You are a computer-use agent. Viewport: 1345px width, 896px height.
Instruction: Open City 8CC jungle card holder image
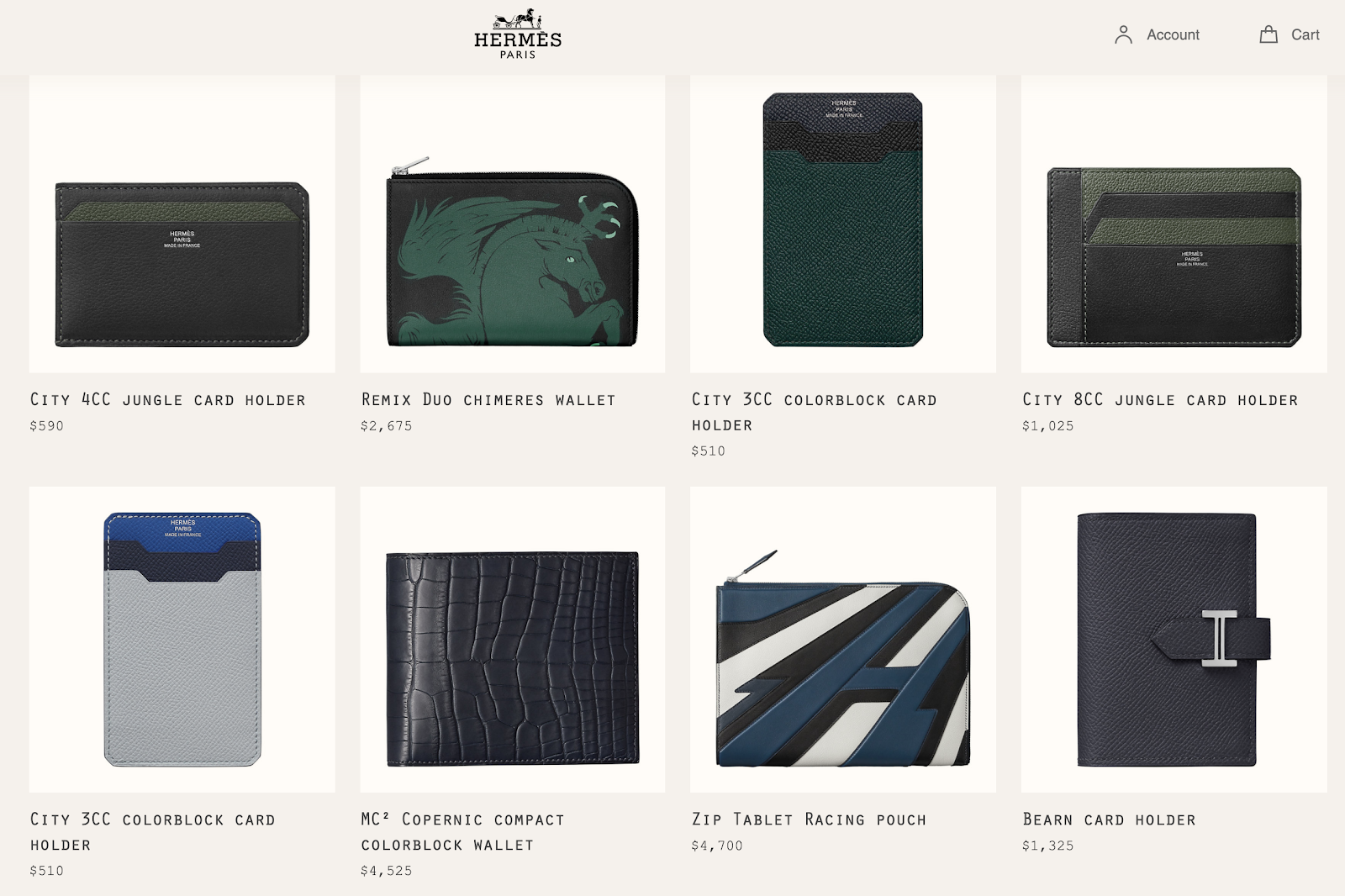pyautogui.click(x=1174, y=224)
